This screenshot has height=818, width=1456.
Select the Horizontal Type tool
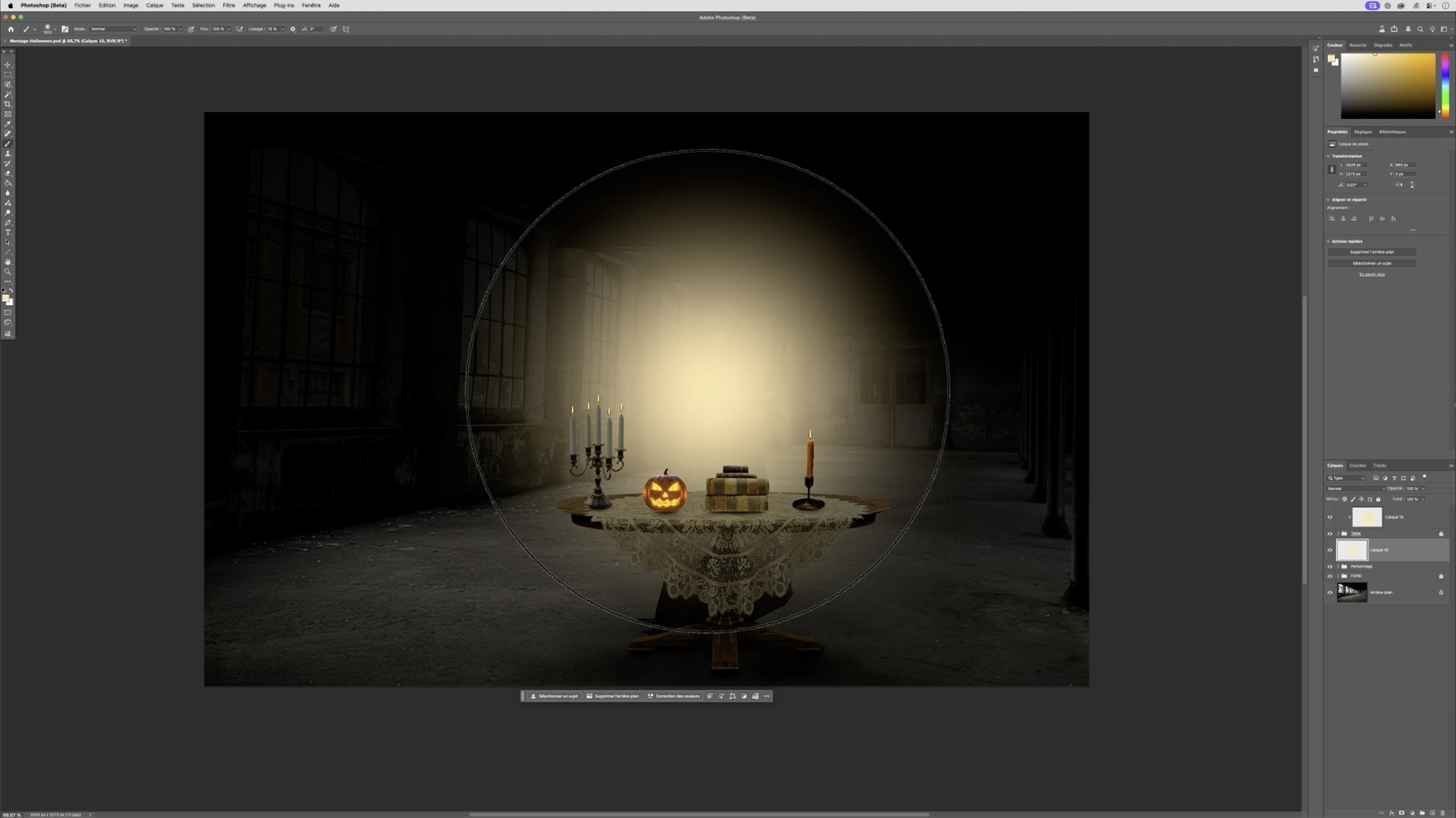[8, 232]
